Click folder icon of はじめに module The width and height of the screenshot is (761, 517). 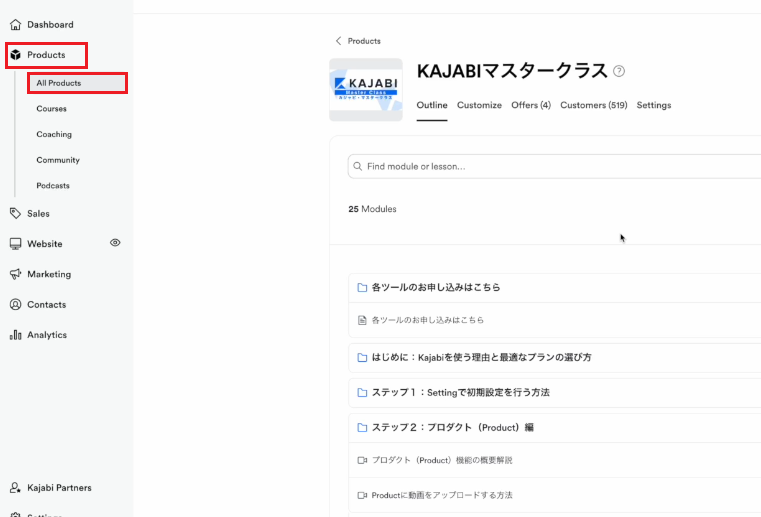362,358
